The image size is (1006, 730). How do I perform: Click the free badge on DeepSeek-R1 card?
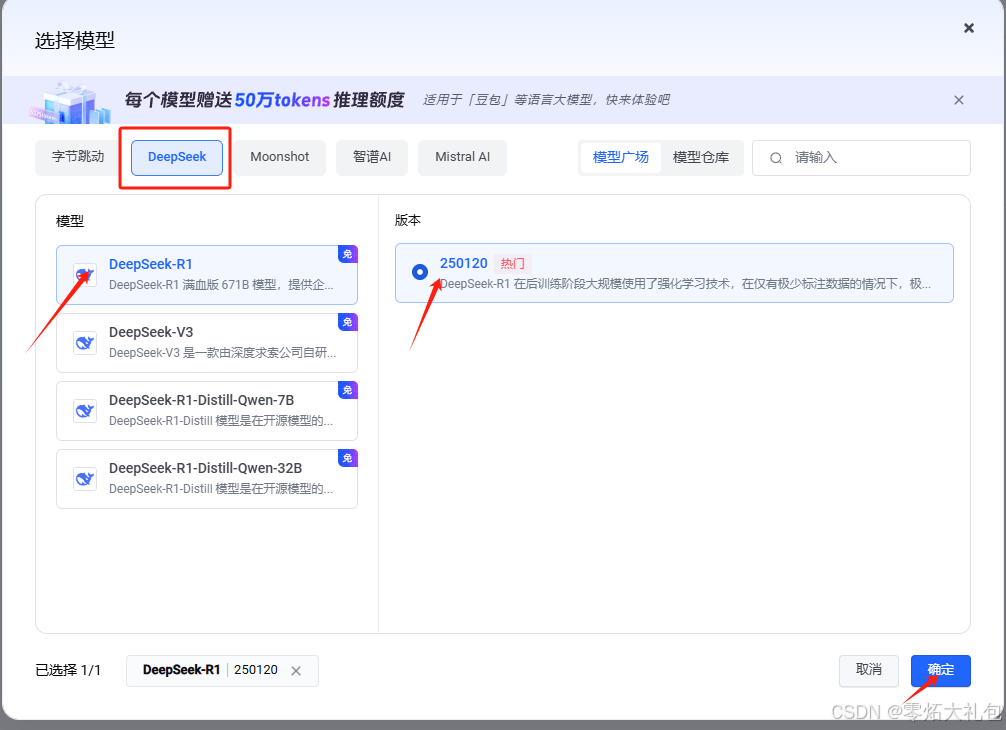tap(348, 254)
